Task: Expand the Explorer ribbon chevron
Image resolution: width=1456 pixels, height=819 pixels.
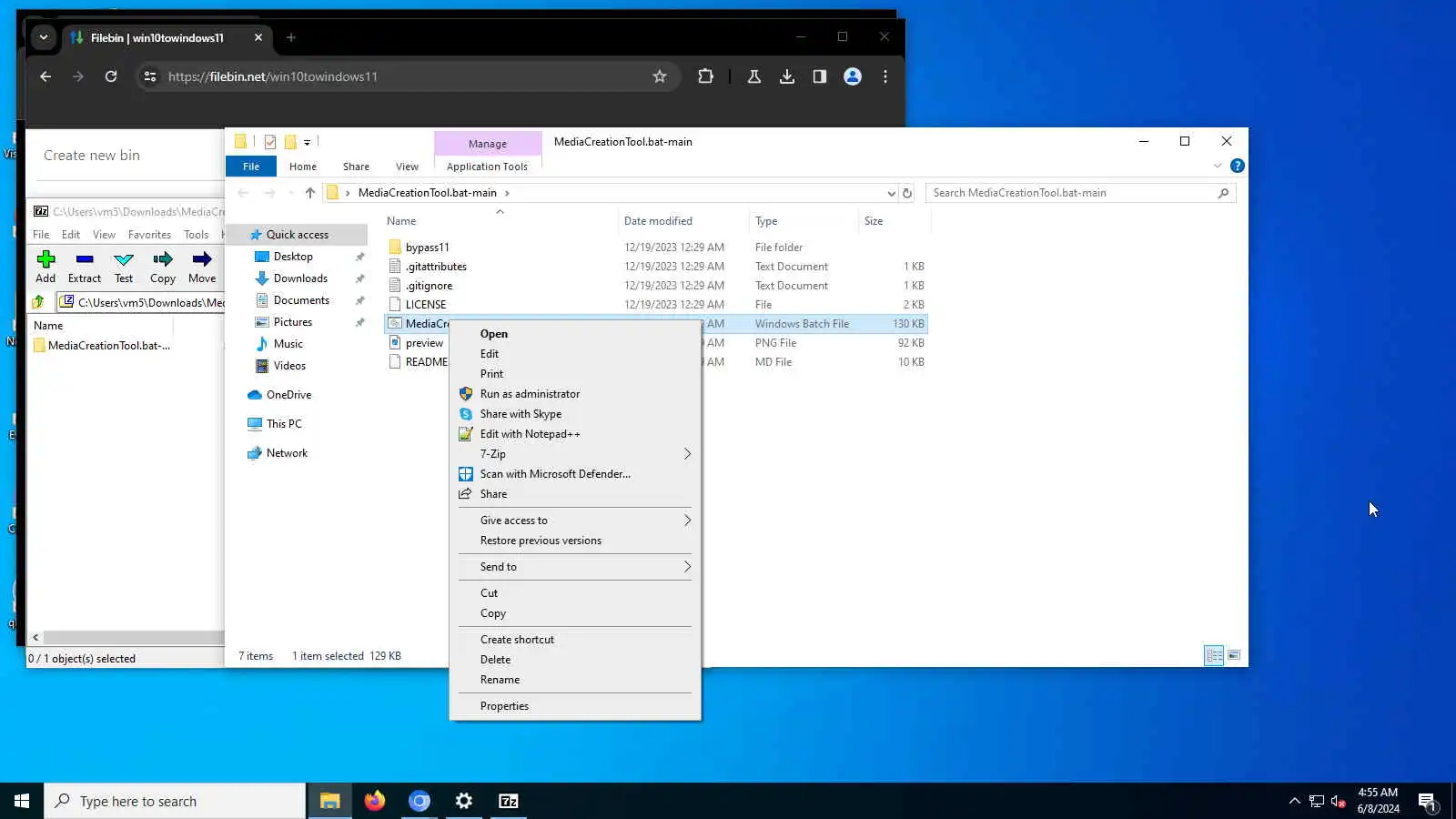Action: [1218, 166]
